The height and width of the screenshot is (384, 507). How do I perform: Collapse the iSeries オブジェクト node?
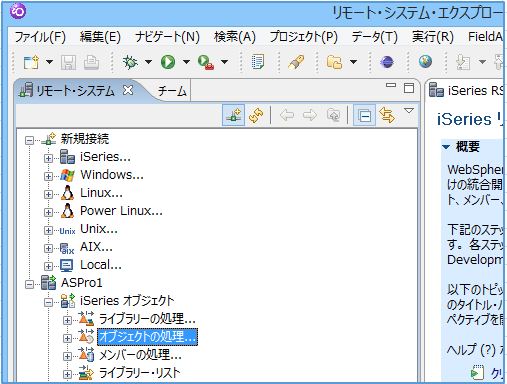[48, 302]
